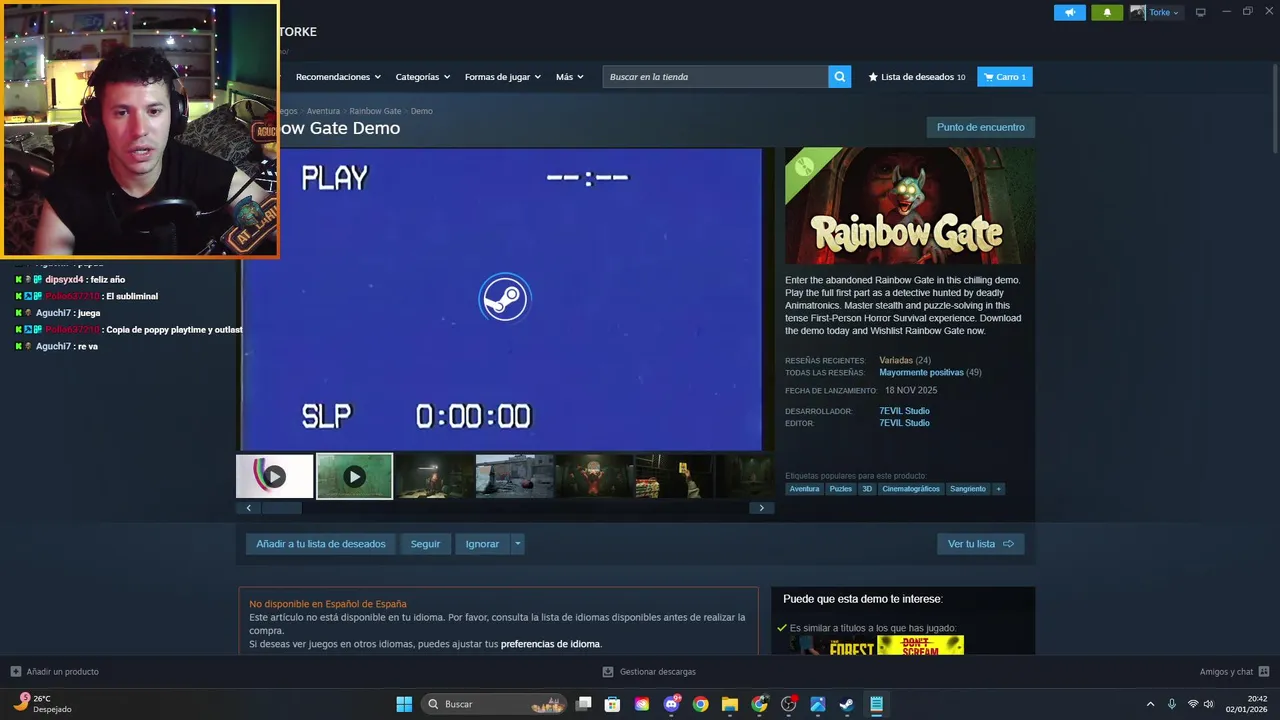Open Amigos y chat
Screen dimensions: 1280x720
click(1234, 672)
